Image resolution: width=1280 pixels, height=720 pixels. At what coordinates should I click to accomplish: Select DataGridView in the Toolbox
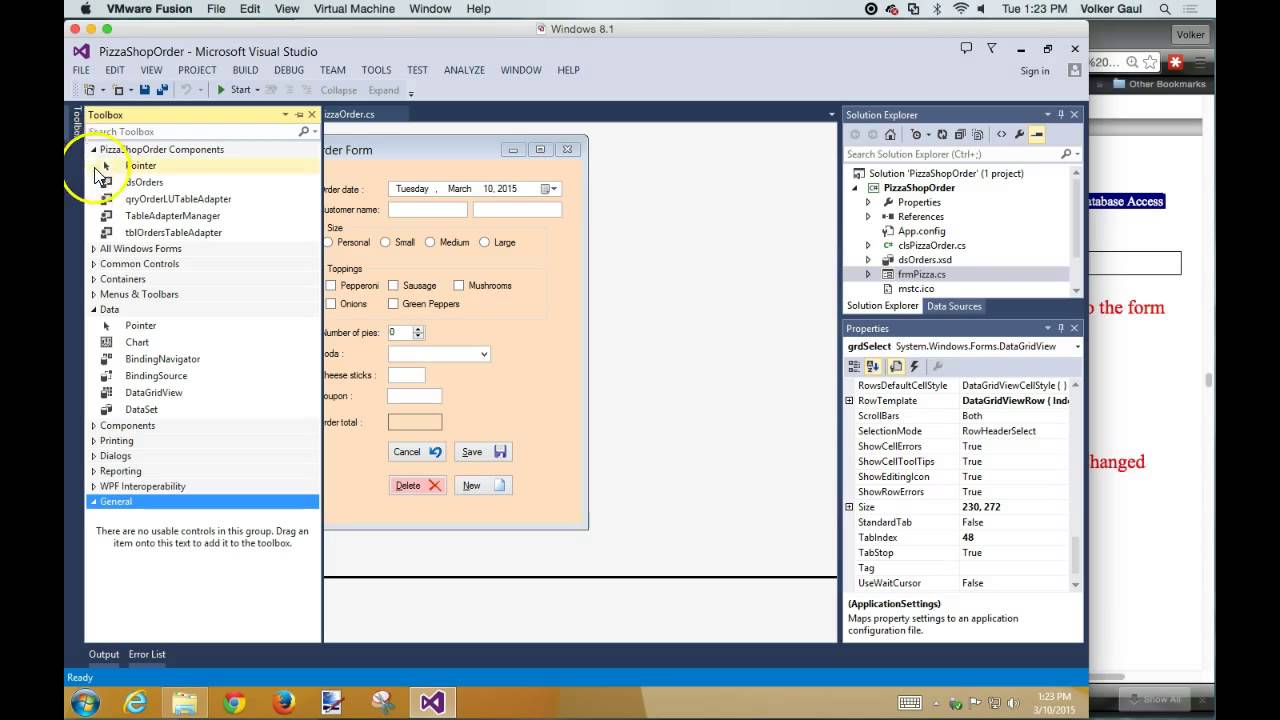click(x=154, y=393)
